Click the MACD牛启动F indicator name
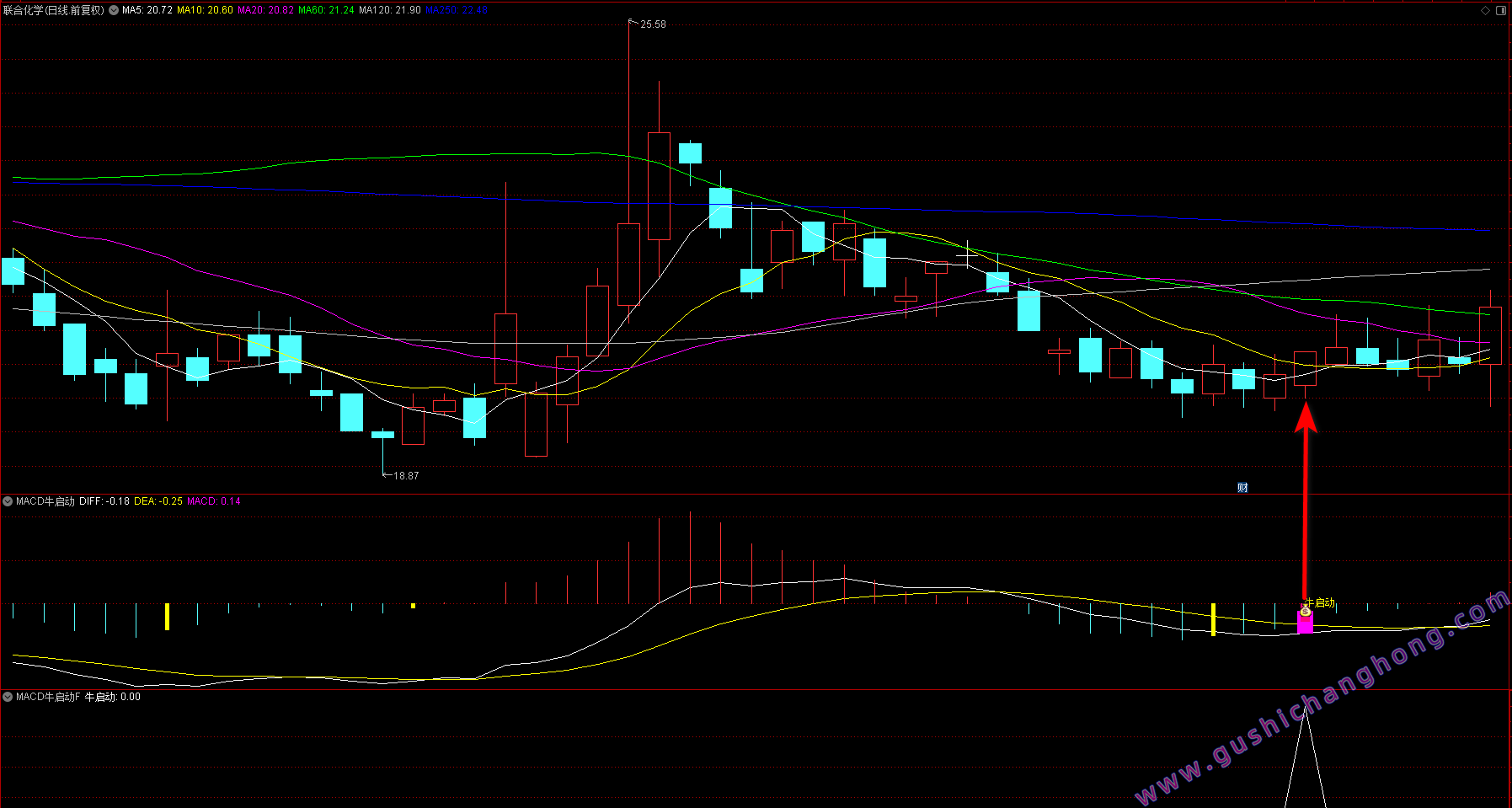The width and height of the screenshot is (1512, 808). pyautogui.click(x=48, y=697)
